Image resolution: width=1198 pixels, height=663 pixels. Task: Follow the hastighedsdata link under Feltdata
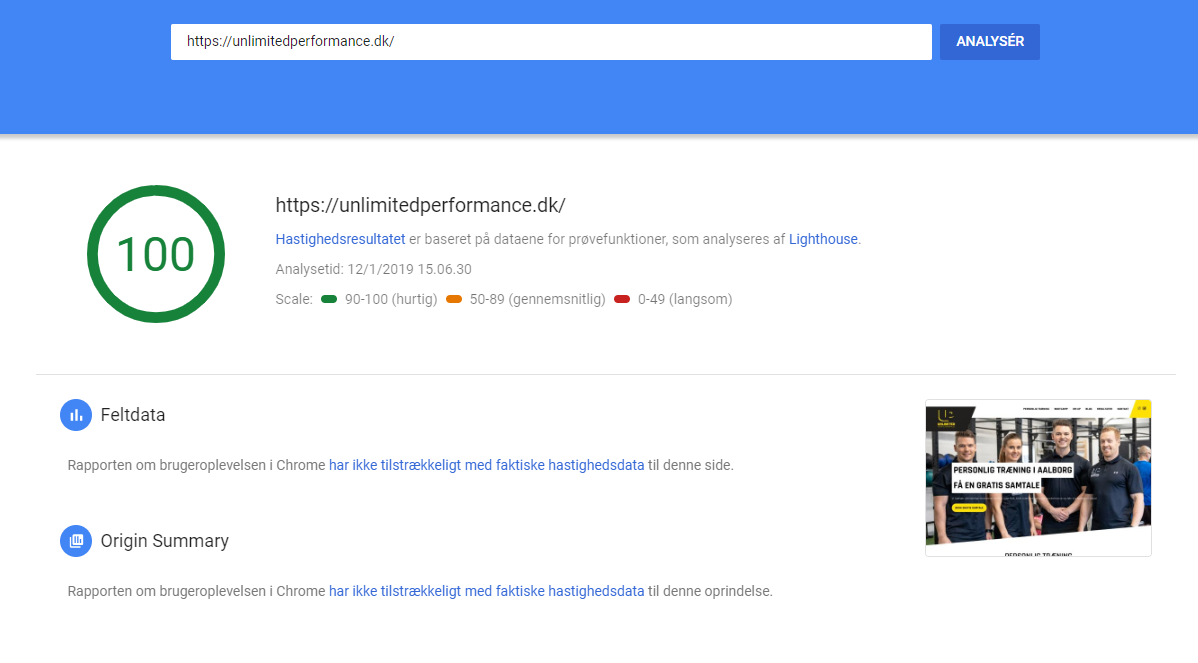pyautogui.click(x=486, y=465)
